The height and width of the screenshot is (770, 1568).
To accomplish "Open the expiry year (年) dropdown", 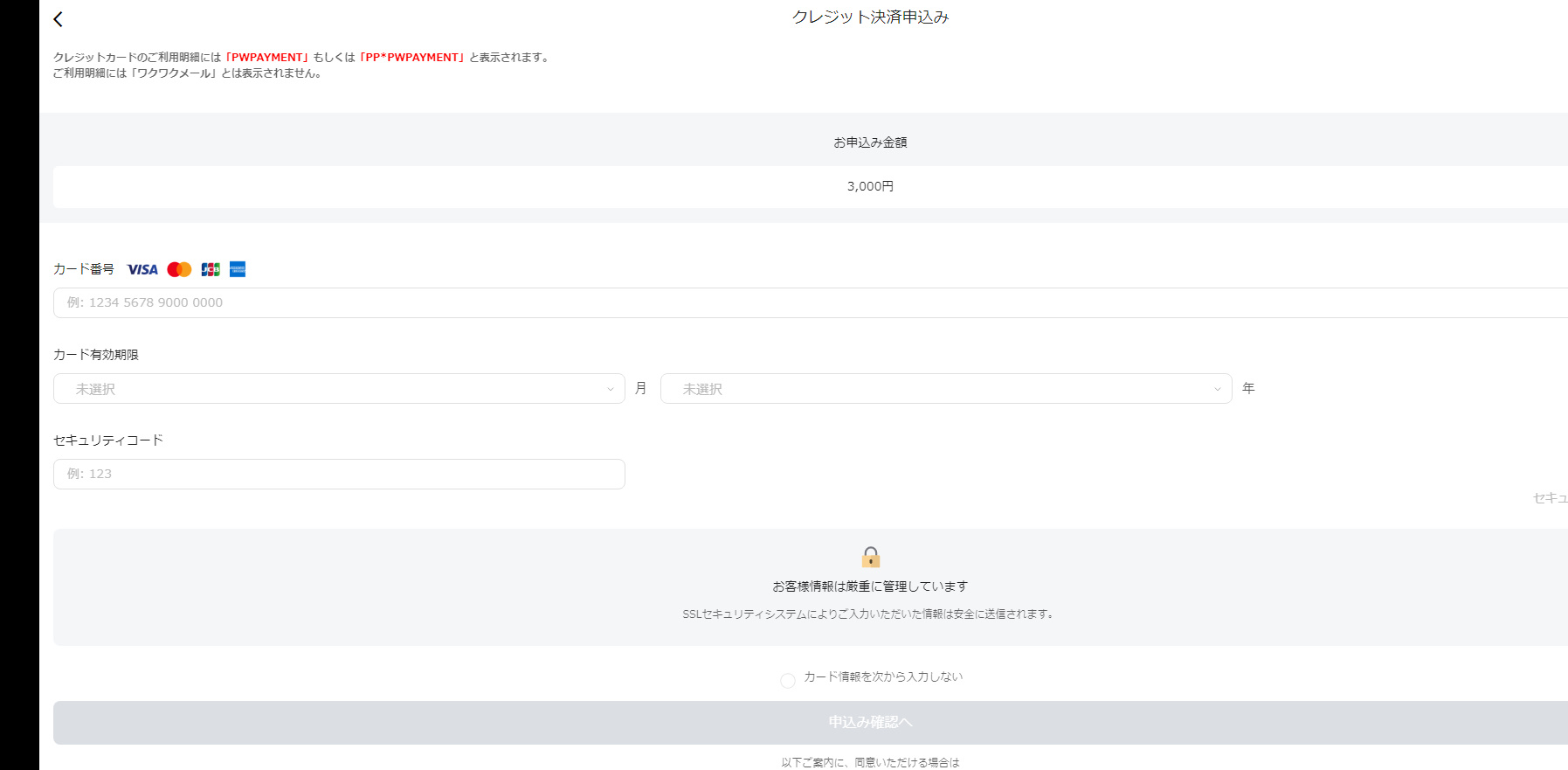I will pos(945,389).
